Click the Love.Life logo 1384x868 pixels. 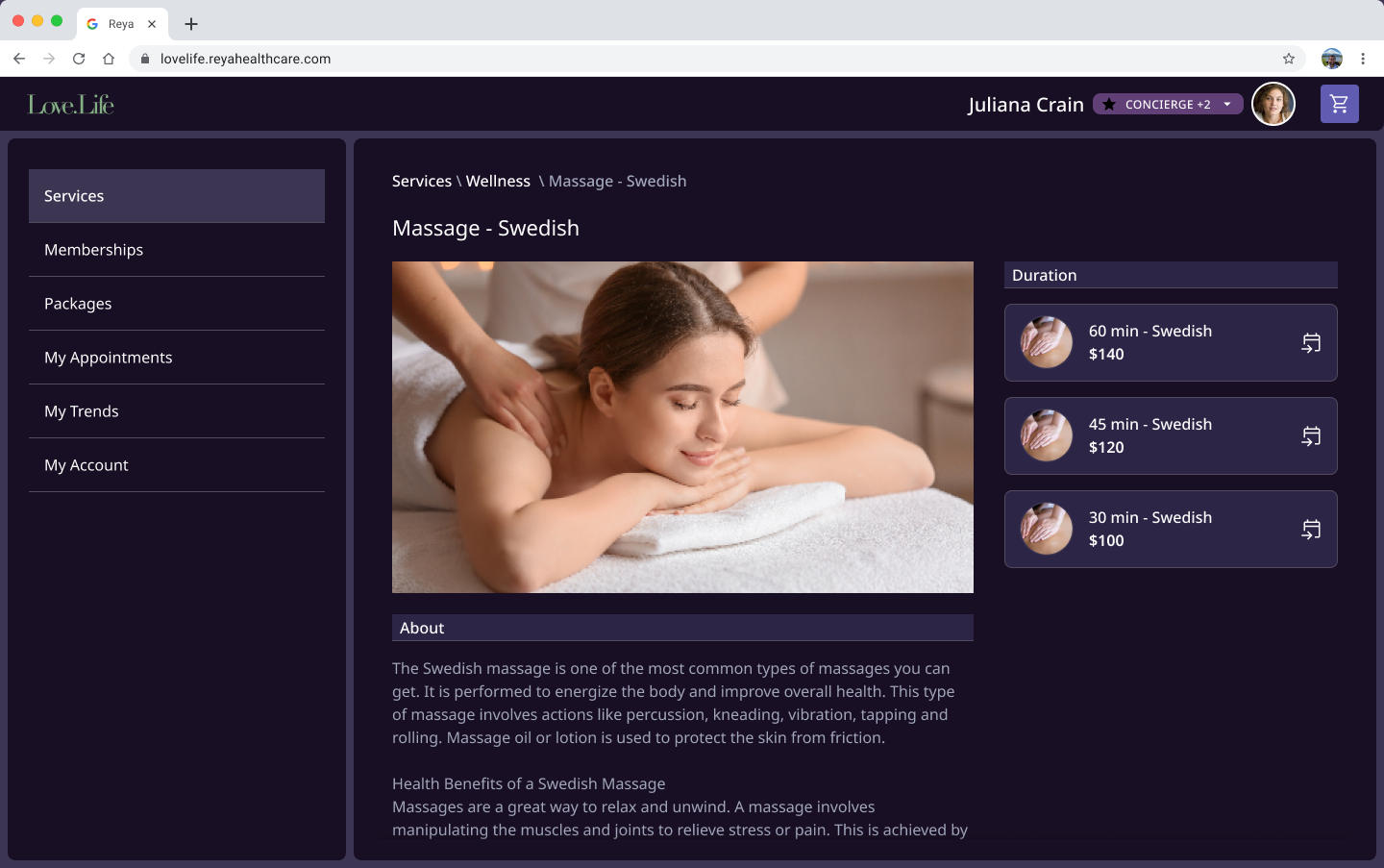pos(71,105)
